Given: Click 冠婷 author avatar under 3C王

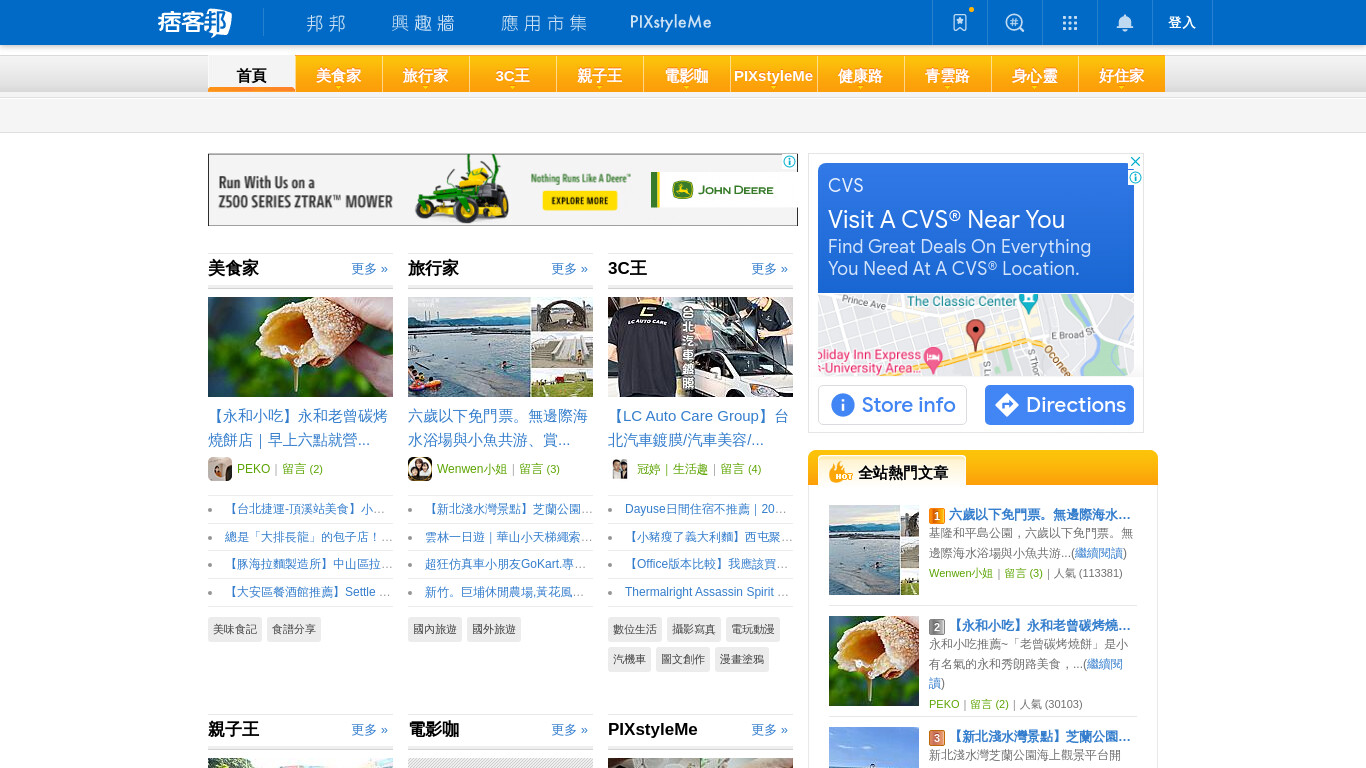Looking at the screenshot, I should coord(620,469).
